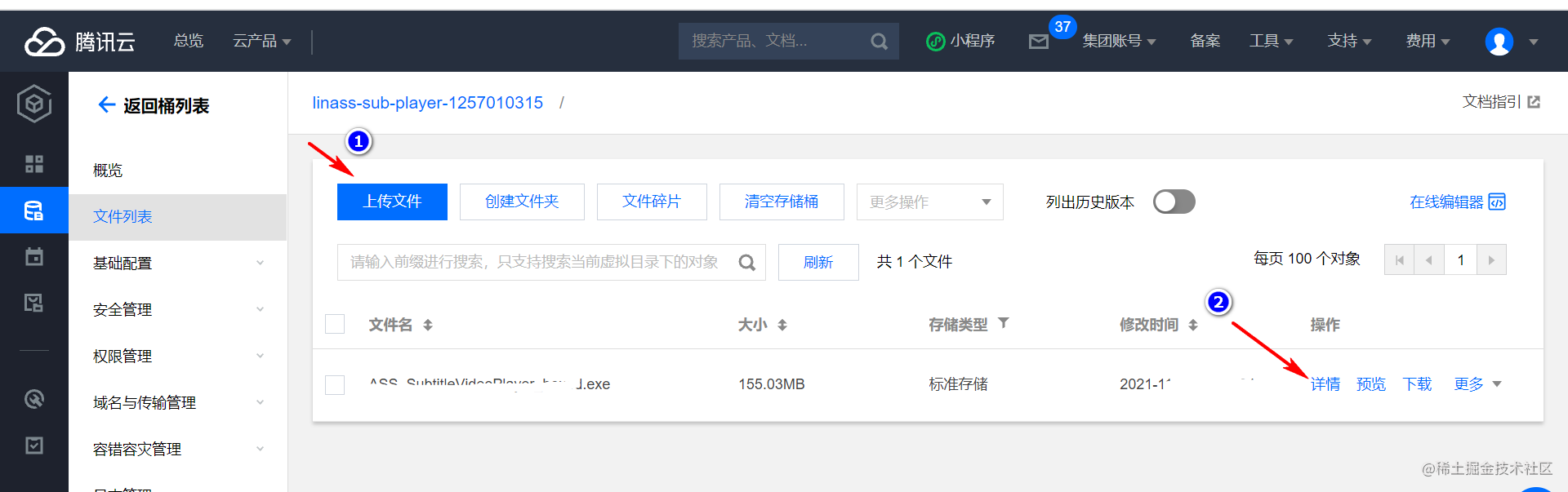Click the checklist task icon in left sidebar

[x=34, y=445]
